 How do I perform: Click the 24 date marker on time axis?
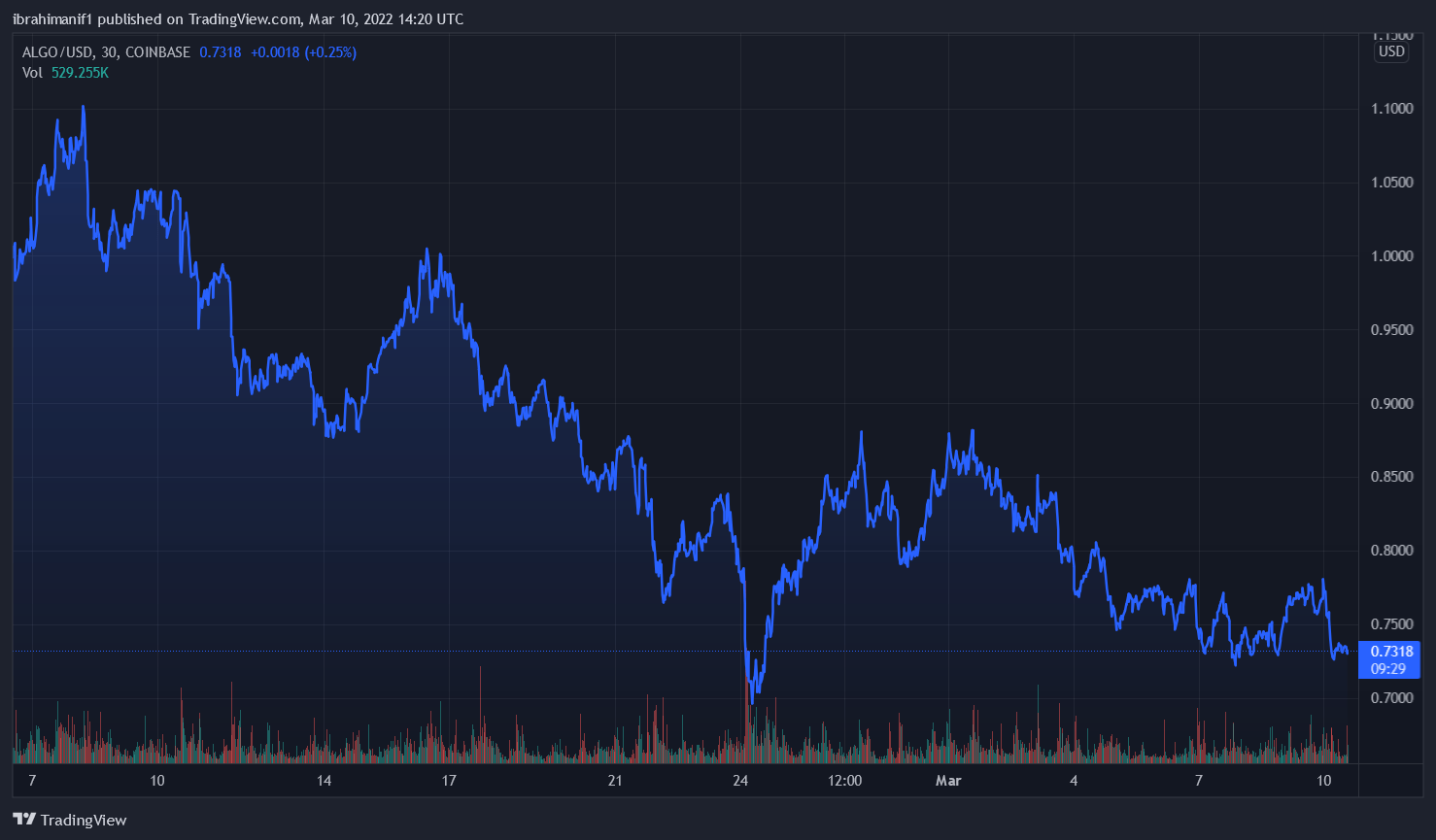coord(741,781)
